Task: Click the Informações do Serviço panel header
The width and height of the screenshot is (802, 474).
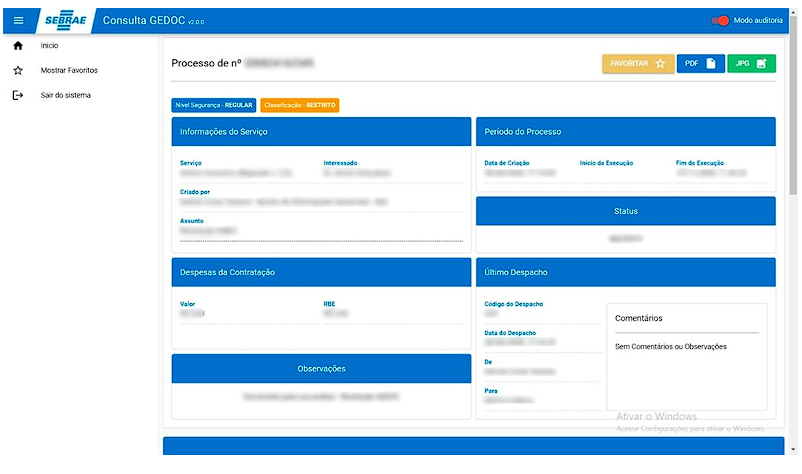Action: [321, 131]
